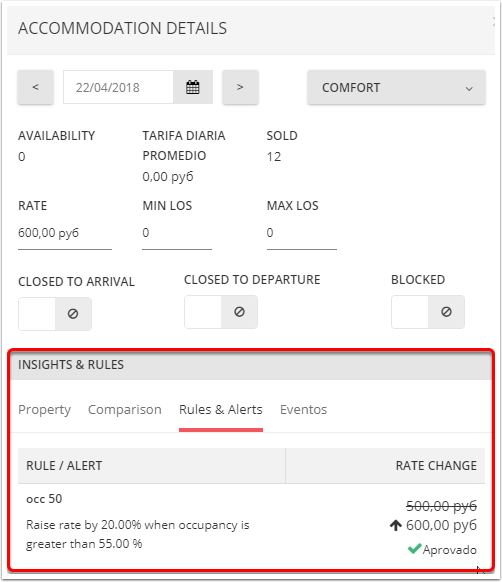Click the green Aprovado checkmark icon

click(x=414, y=549)
